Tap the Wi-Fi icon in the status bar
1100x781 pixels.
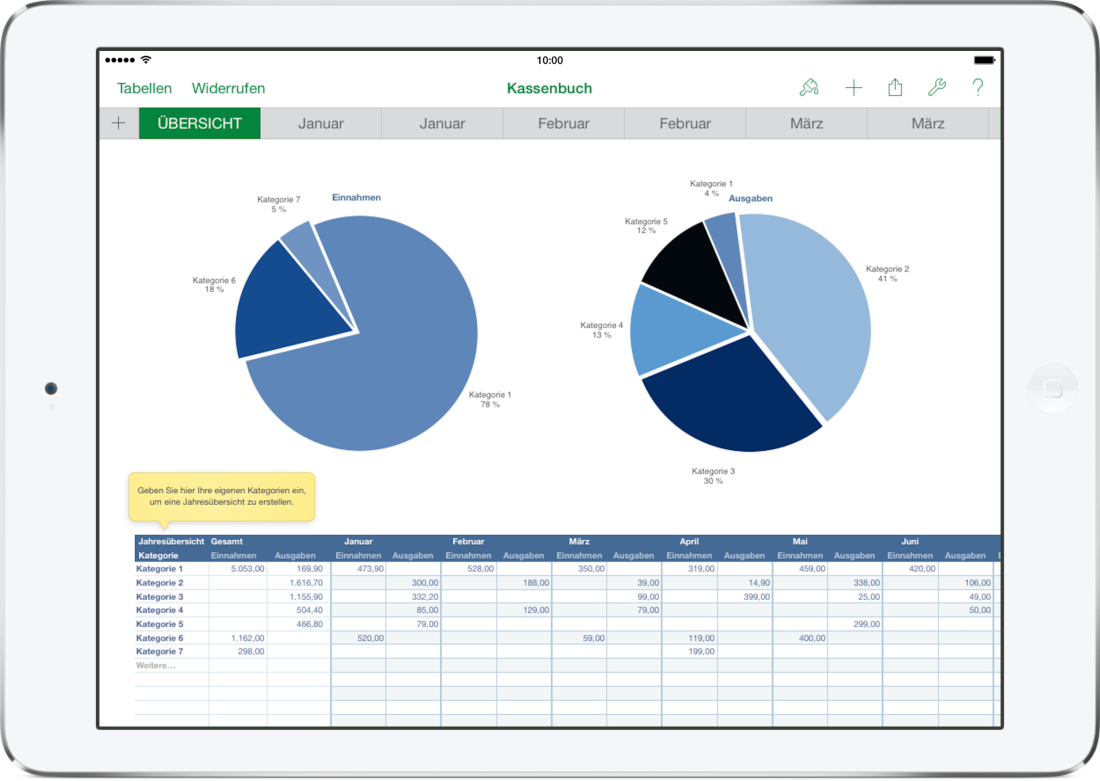(146, 60)
